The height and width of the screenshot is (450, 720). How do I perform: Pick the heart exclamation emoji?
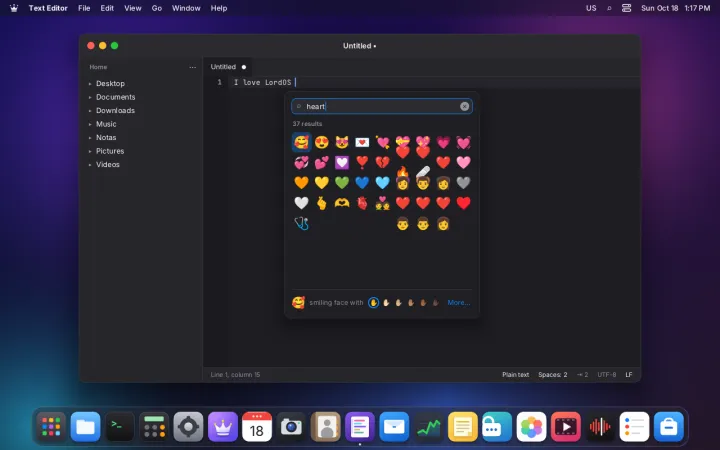tap(362, 163)
